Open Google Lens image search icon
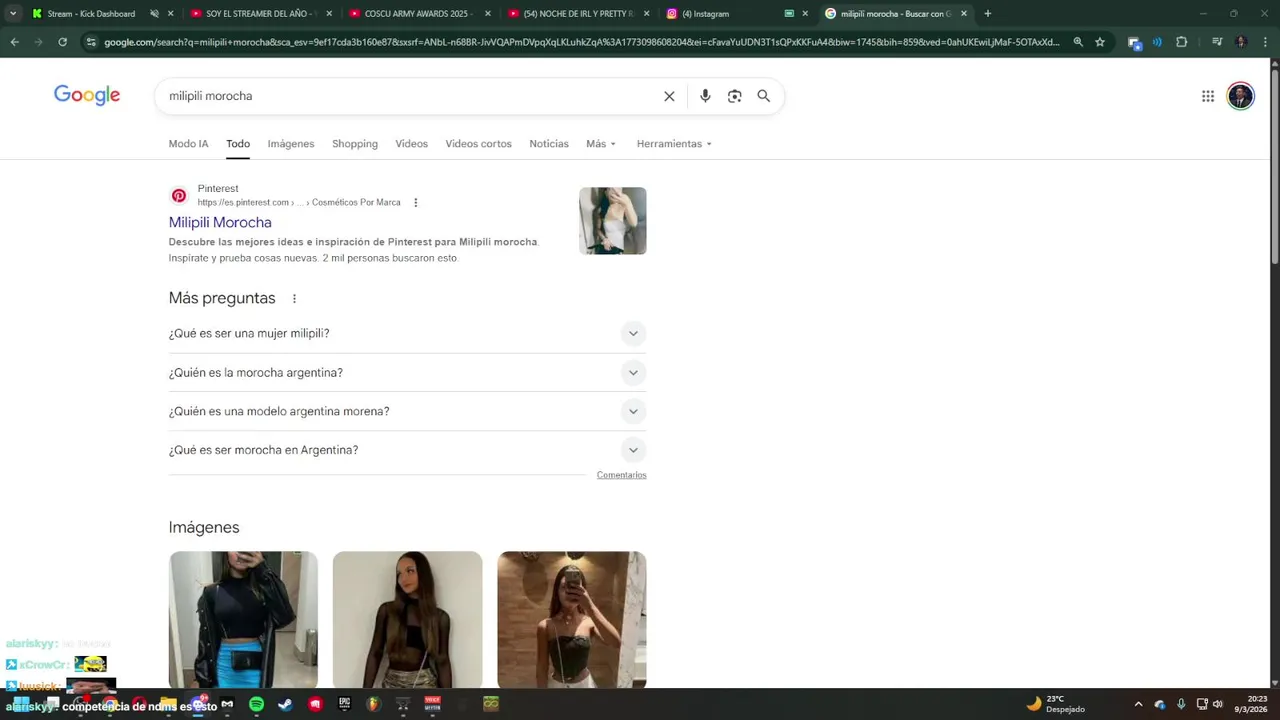This screenshot has width=1280, height=720. (x=735, y=96)
